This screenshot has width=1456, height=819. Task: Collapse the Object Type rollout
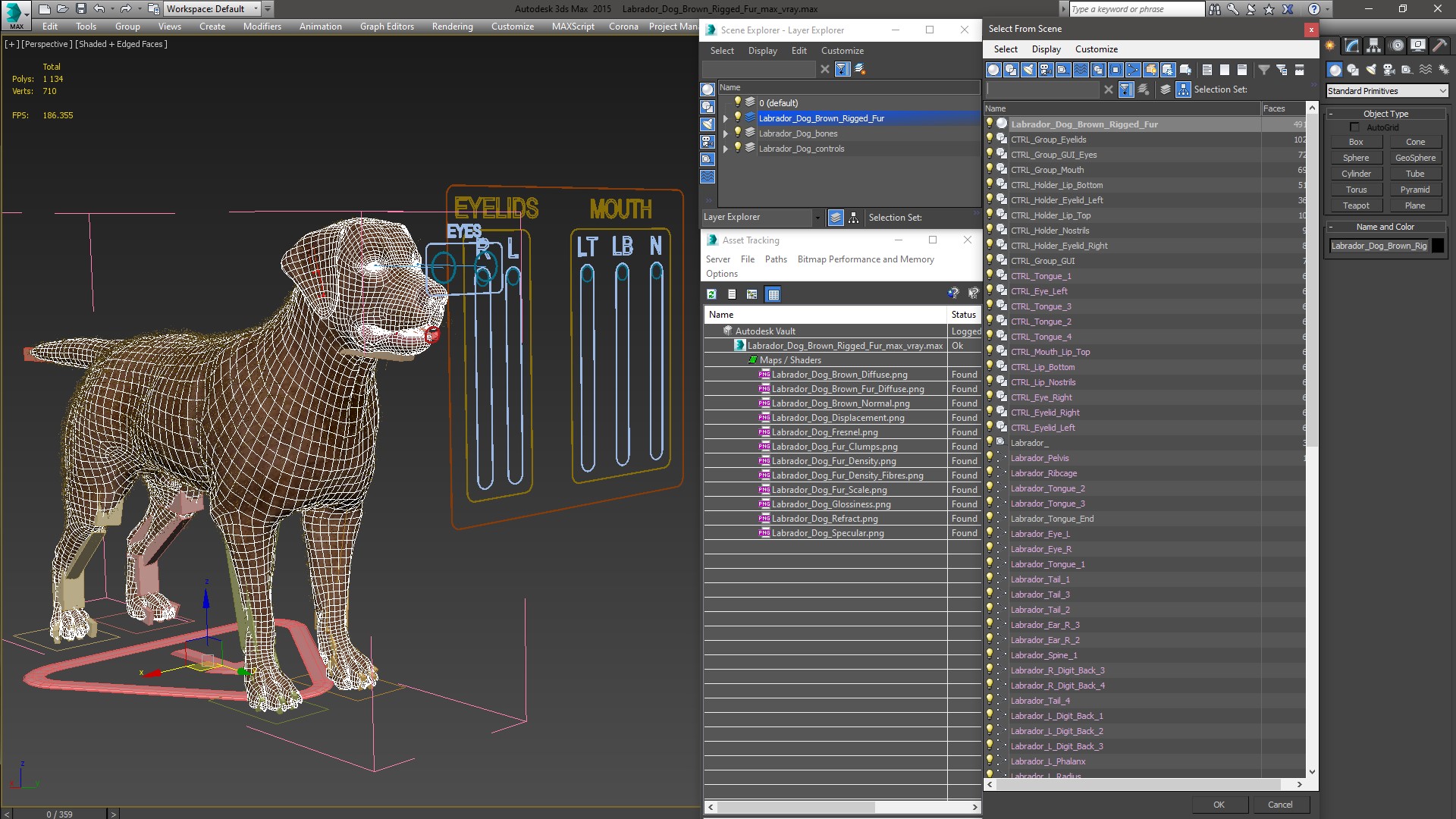[1385, 114]
